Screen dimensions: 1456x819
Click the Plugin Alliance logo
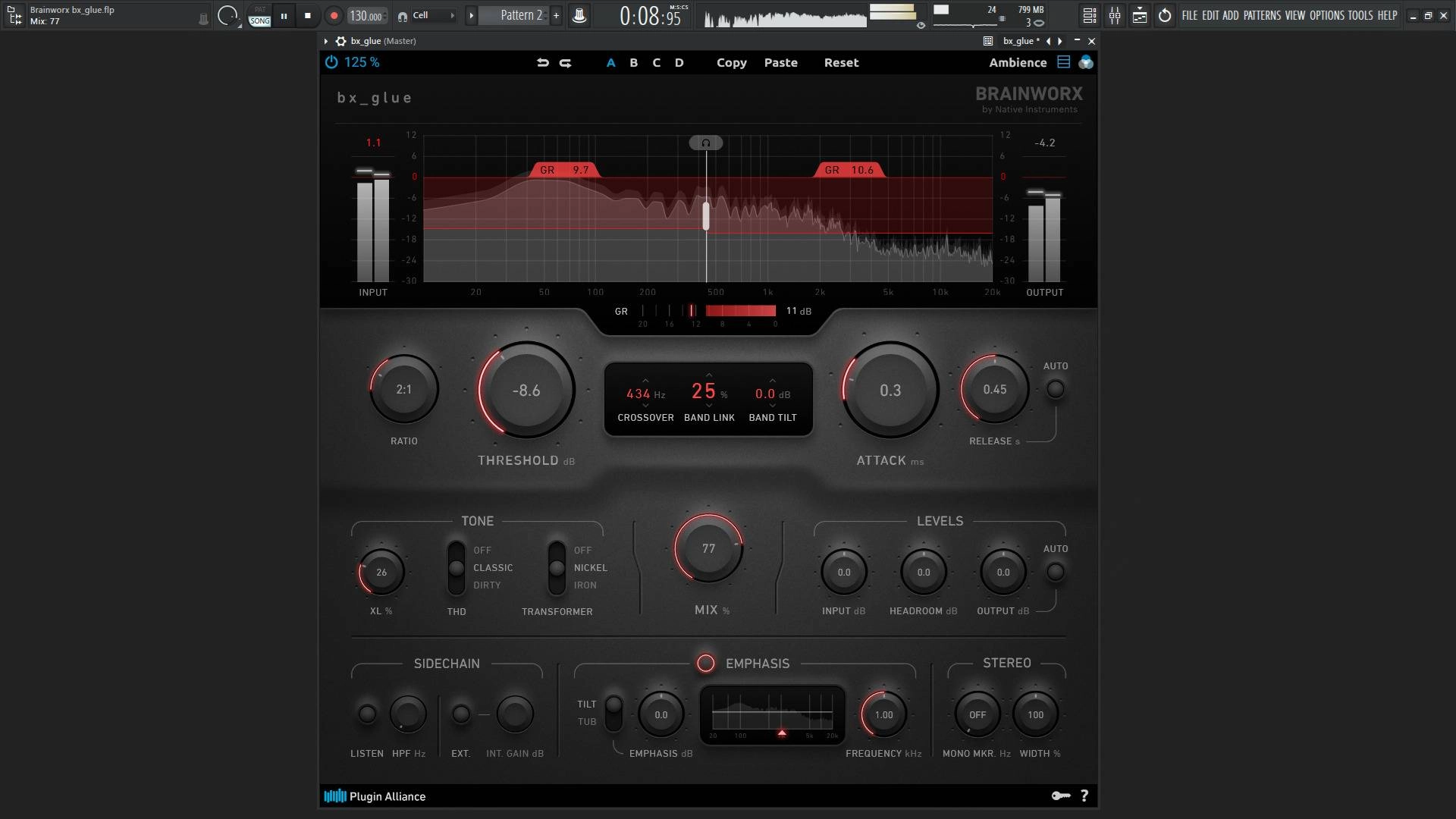(x=375, y=796)
